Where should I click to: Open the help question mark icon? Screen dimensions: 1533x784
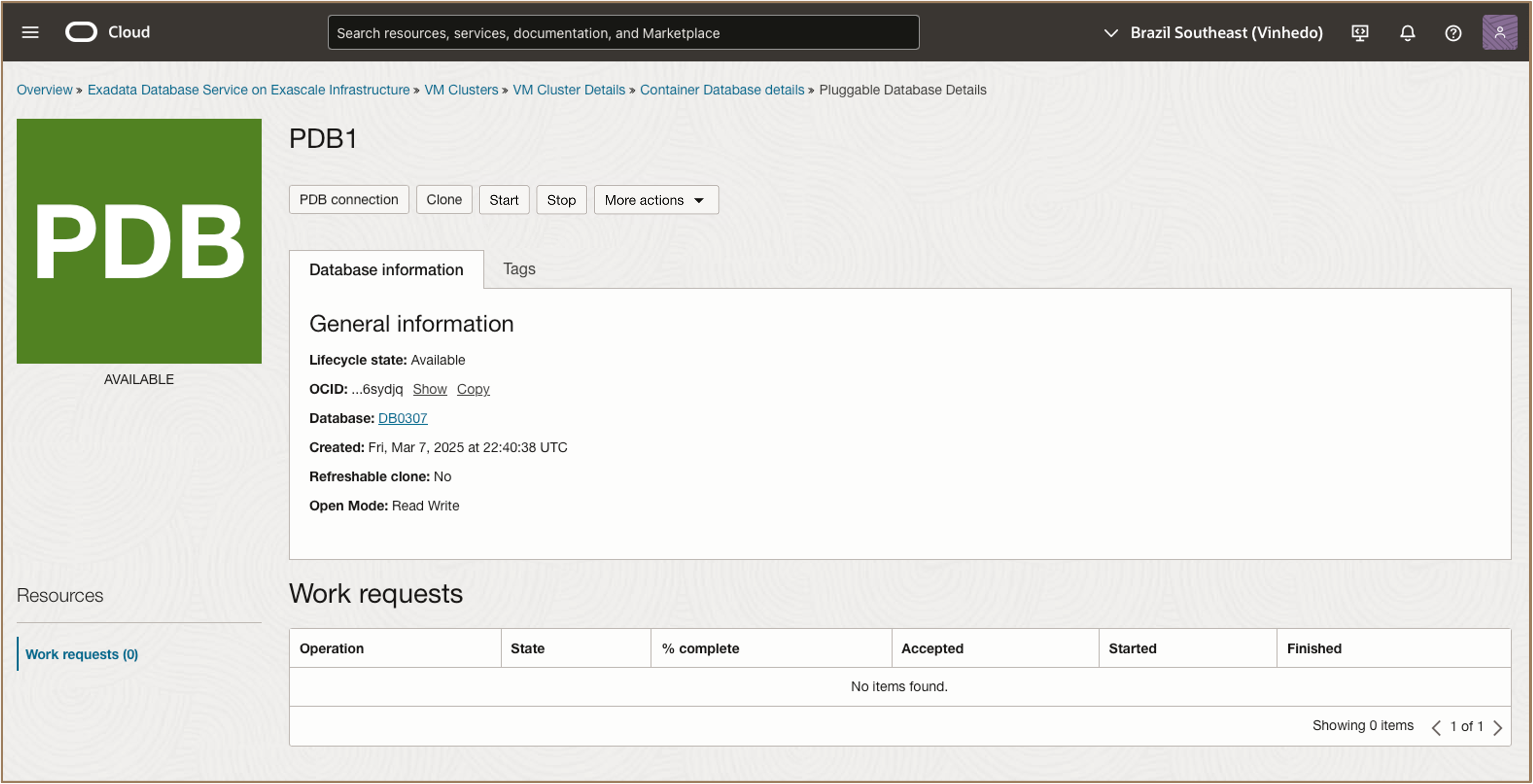pos(1453,33)
